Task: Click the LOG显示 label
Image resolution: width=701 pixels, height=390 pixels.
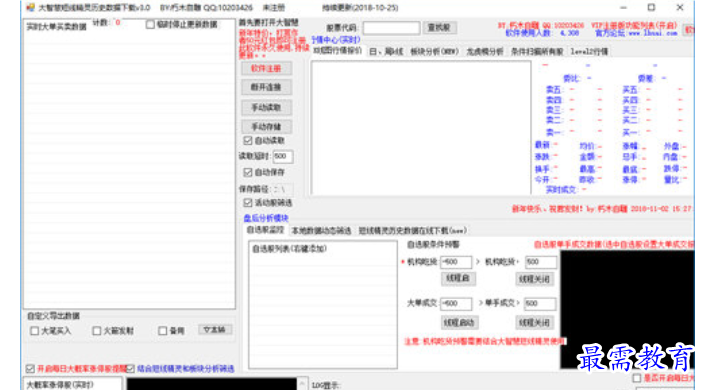Action: coord(326,385)
